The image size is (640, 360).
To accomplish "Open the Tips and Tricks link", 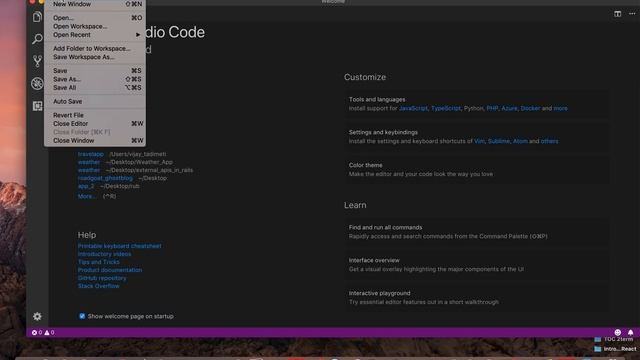I will tap(99, 262).
